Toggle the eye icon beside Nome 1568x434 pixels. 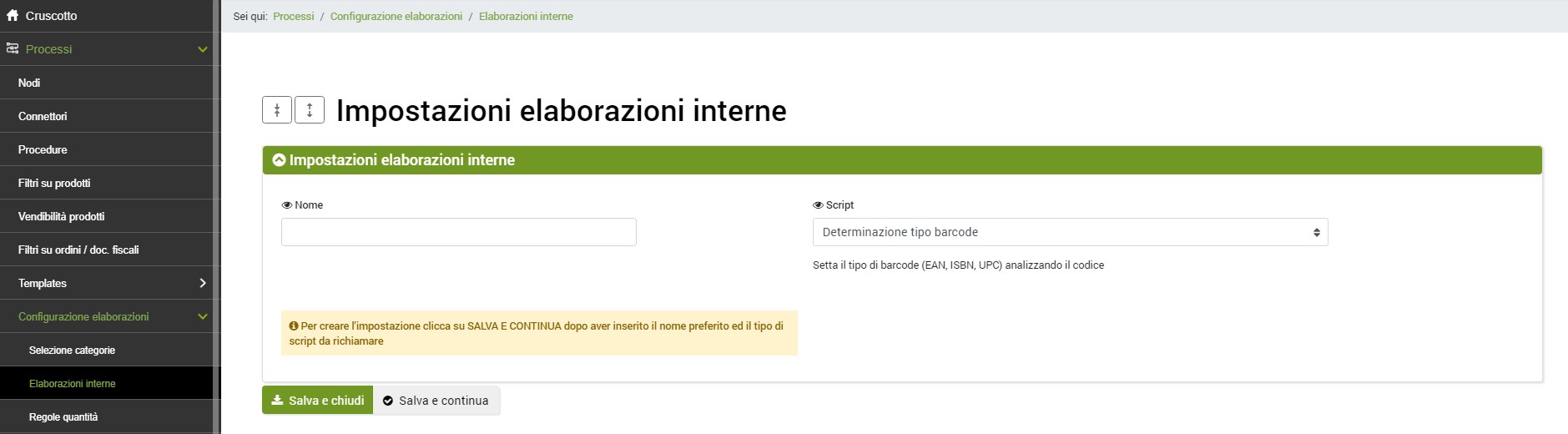[x=287, y=205]
